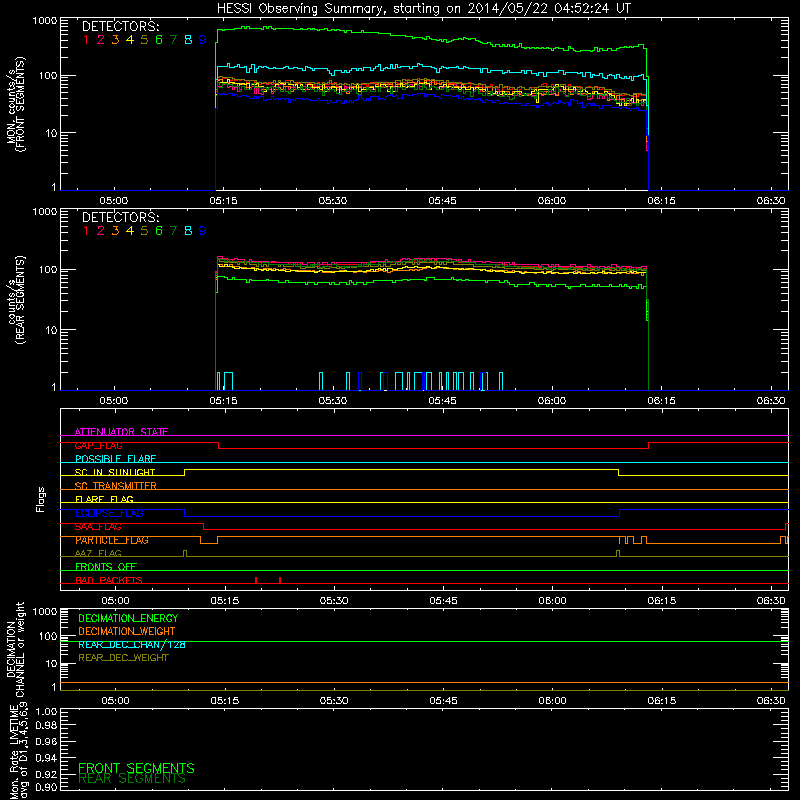Click the Flags vertical axis title
The height and width of the screenshot is (800, 800).
(41, 499)
